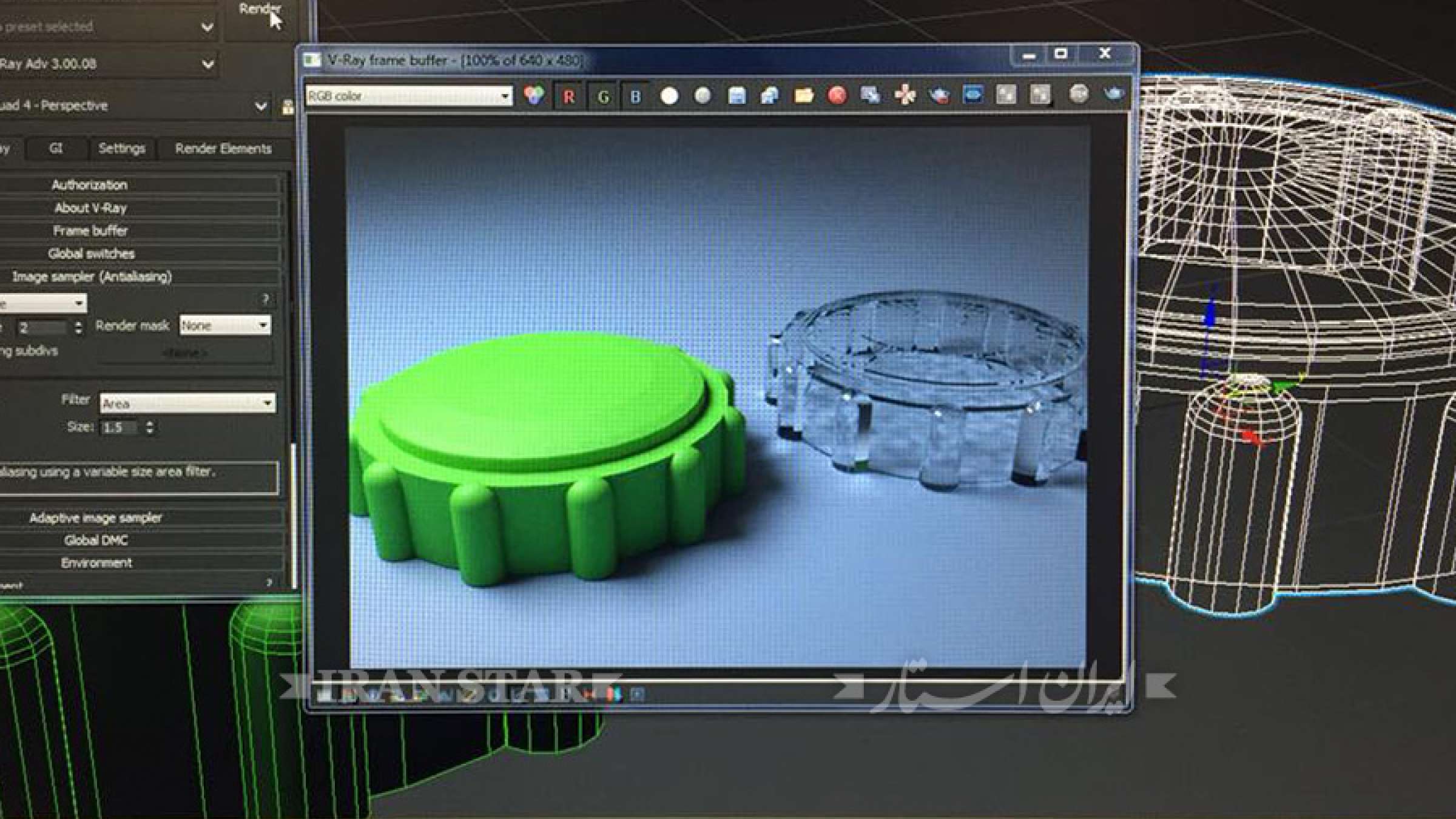Clear the frame buffer image red icon
Viewport: 1456px width, 819px height.
tap(837, 96)
